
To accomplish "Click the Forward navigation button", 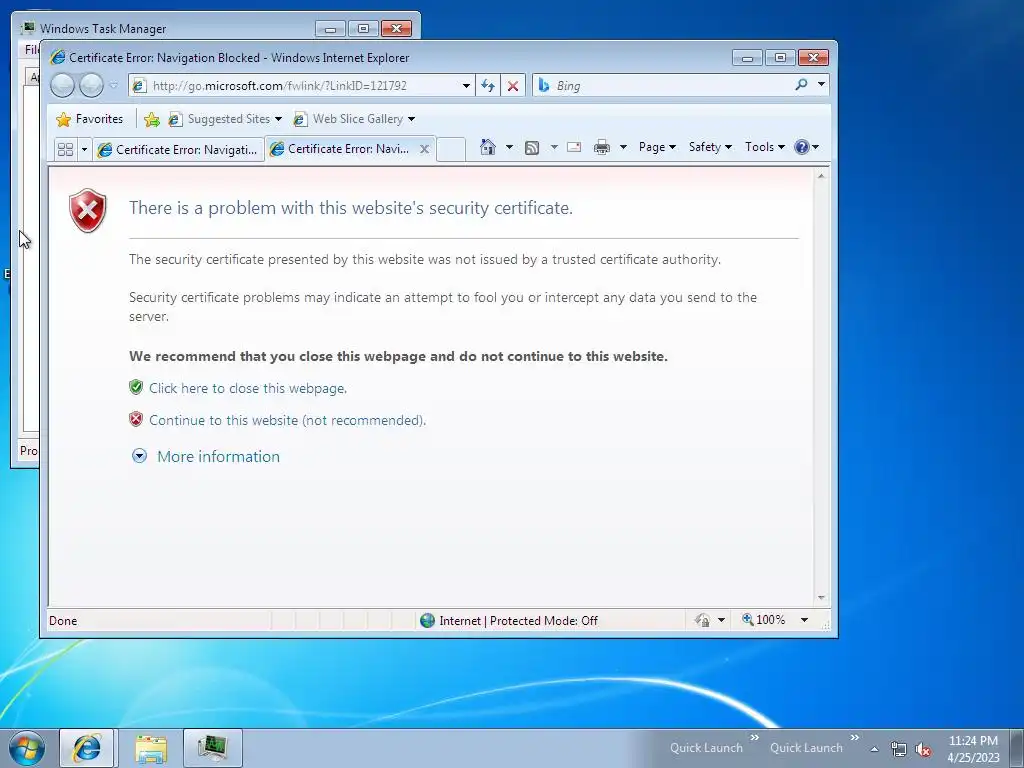I will point(91,85).
